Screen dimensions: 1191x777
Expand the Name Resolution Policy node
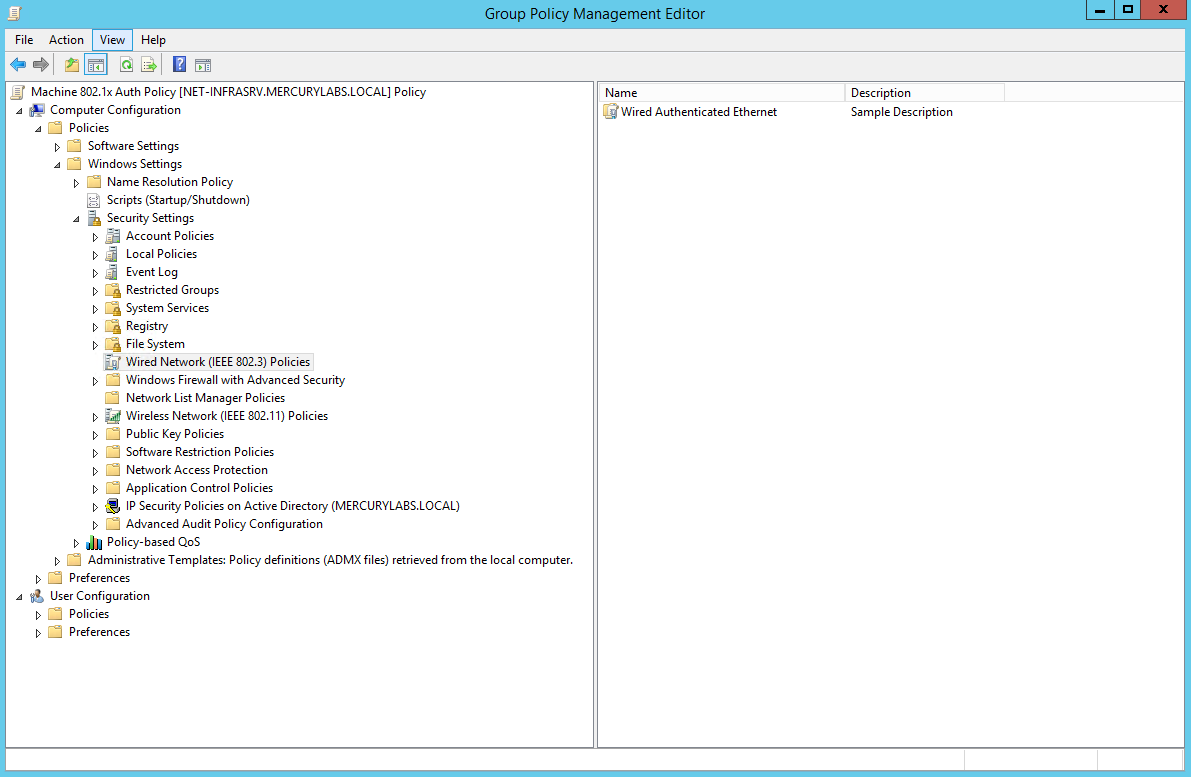(76, 183)
